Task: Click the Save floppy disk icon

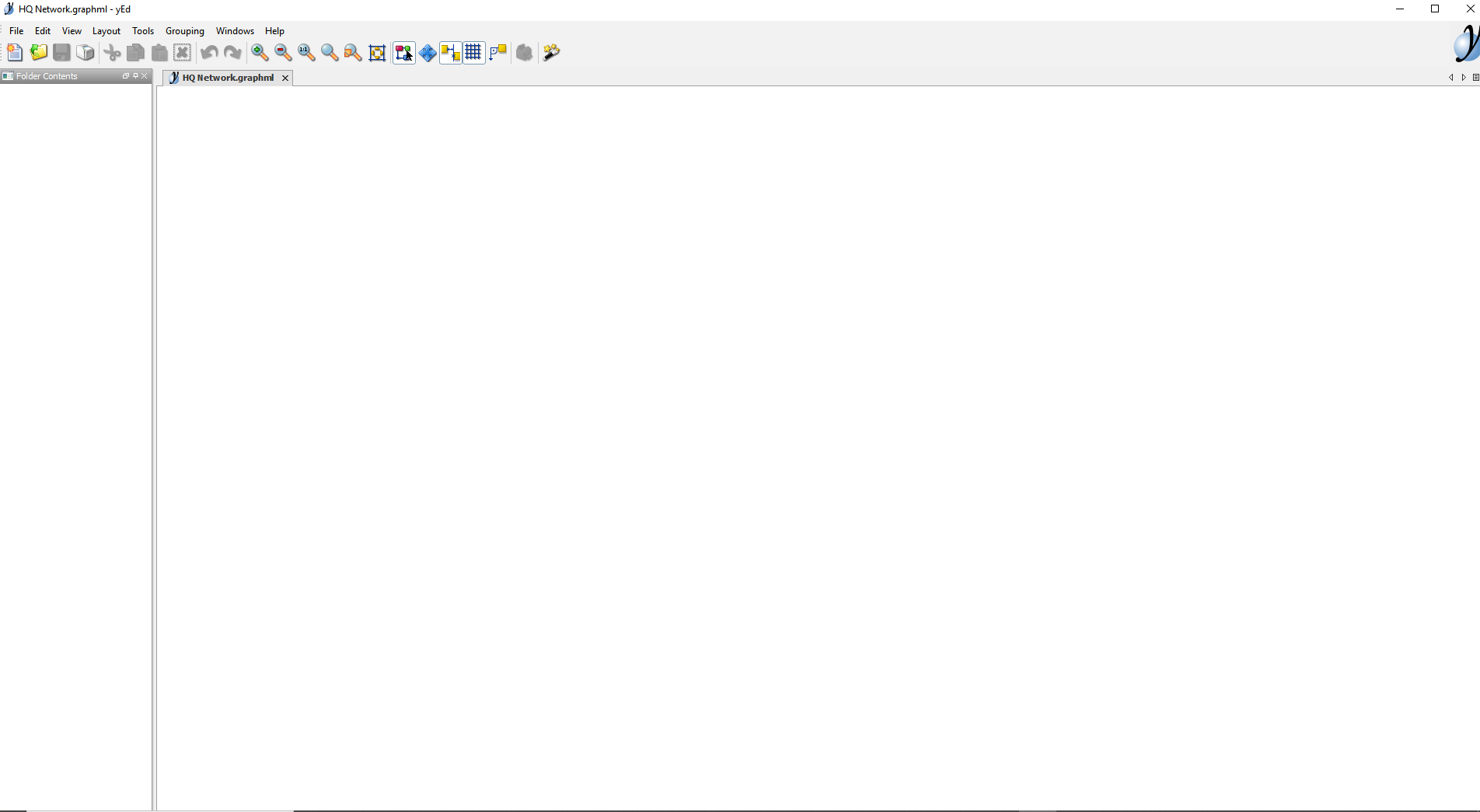Action: [x=61, y=53]
